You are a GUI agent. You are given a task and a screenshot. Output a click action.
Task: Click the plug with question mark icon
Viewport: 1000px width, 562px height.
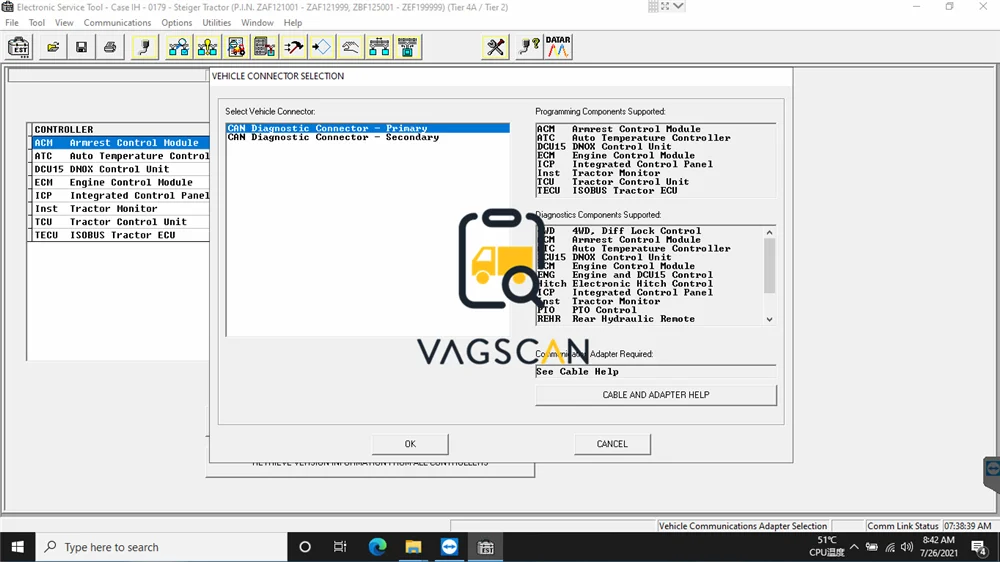click(529, 47)
